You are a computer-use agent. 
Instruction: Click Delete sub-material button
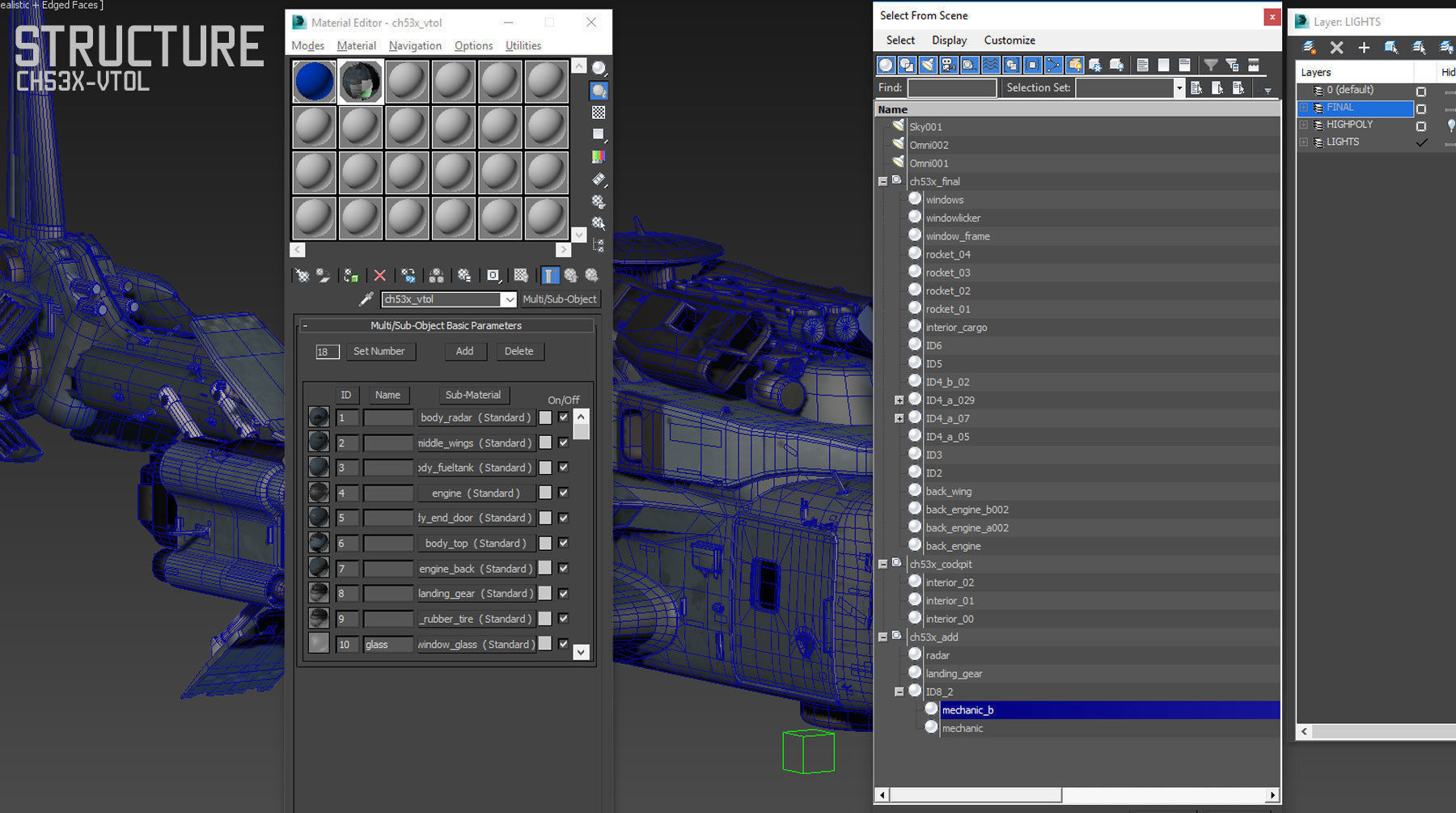pos(519,351)
